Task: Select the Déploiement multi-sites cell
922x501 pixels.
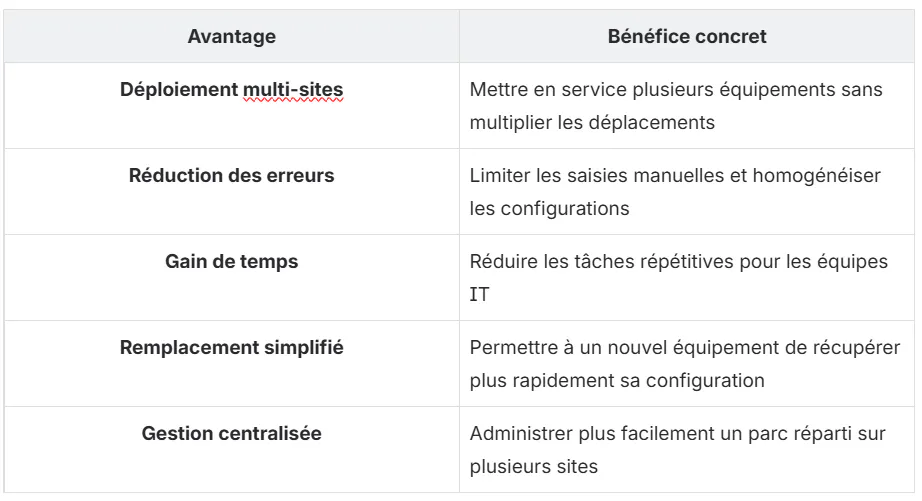Action: coord(231,106)
